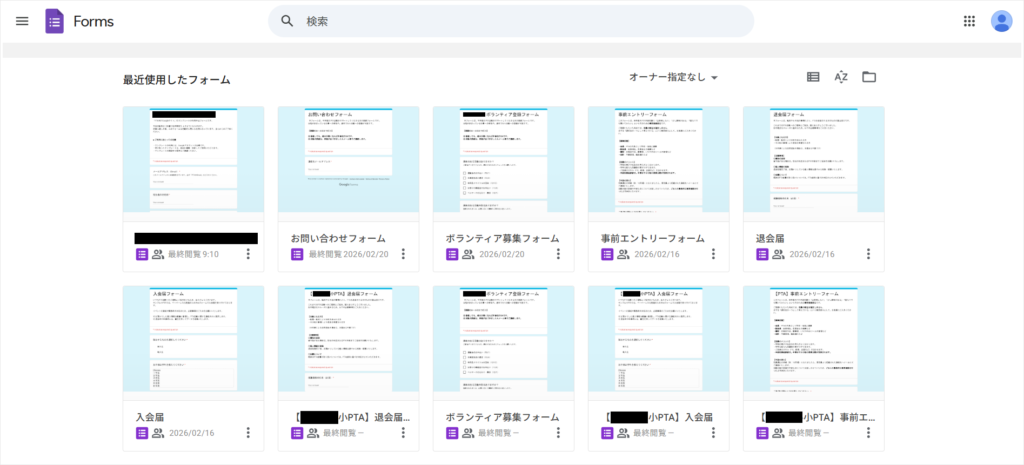The height and width of the screenshot is (465, 1024).
Task: Expand the オーナー指定なし owner filter
Action: 673,77
